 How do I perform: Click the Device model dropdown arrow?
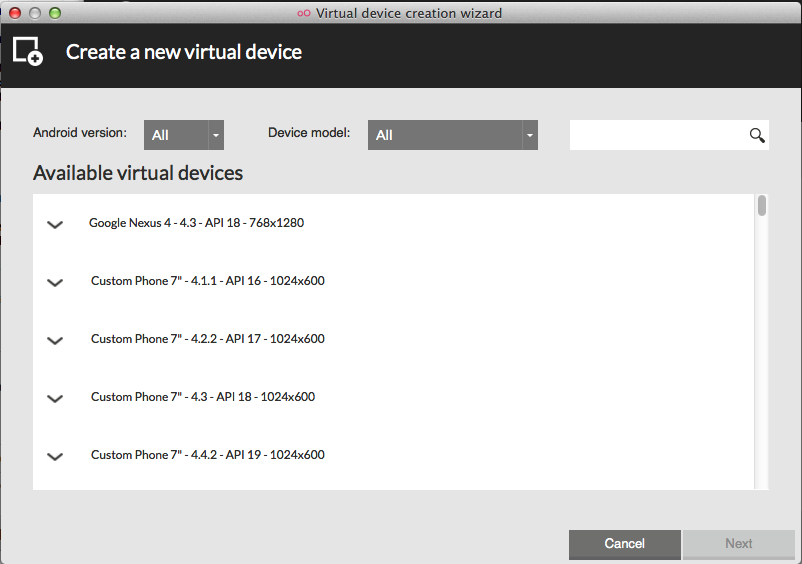coord(530,135)
